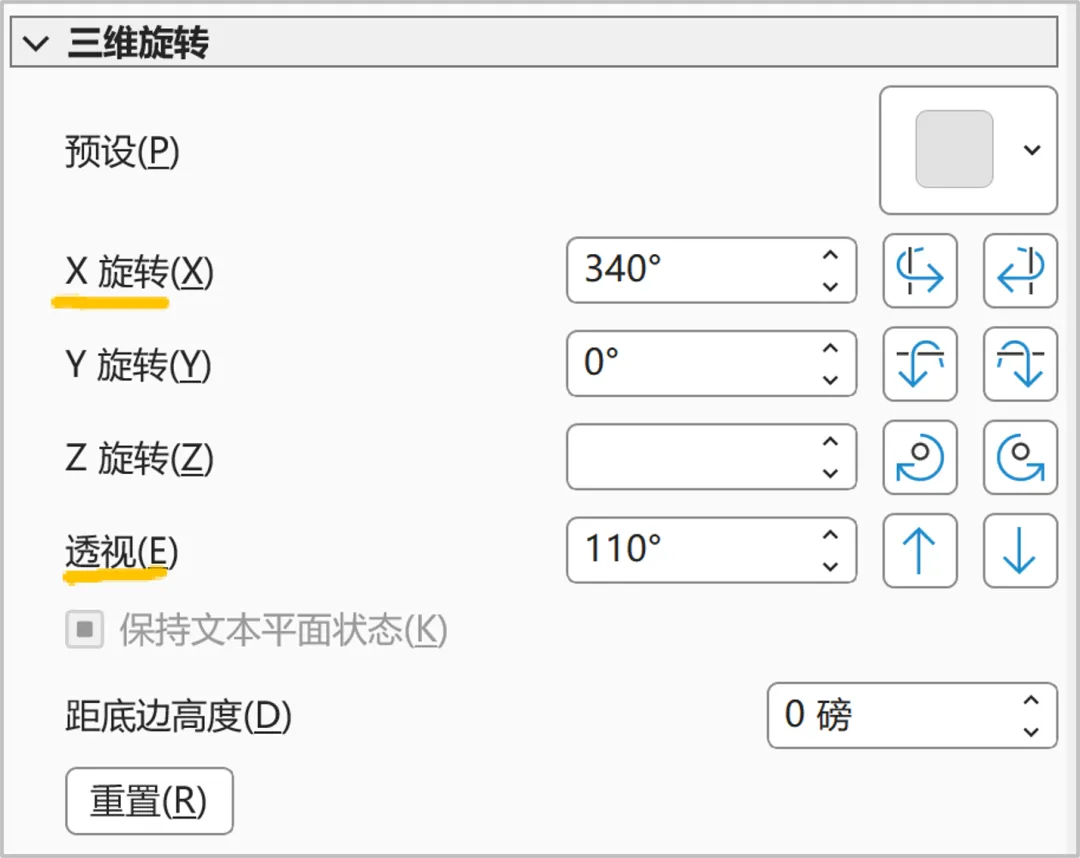Click the X 旋转 field showing 340°
The width and height of the screenshot is (1080, 858).
712,271
